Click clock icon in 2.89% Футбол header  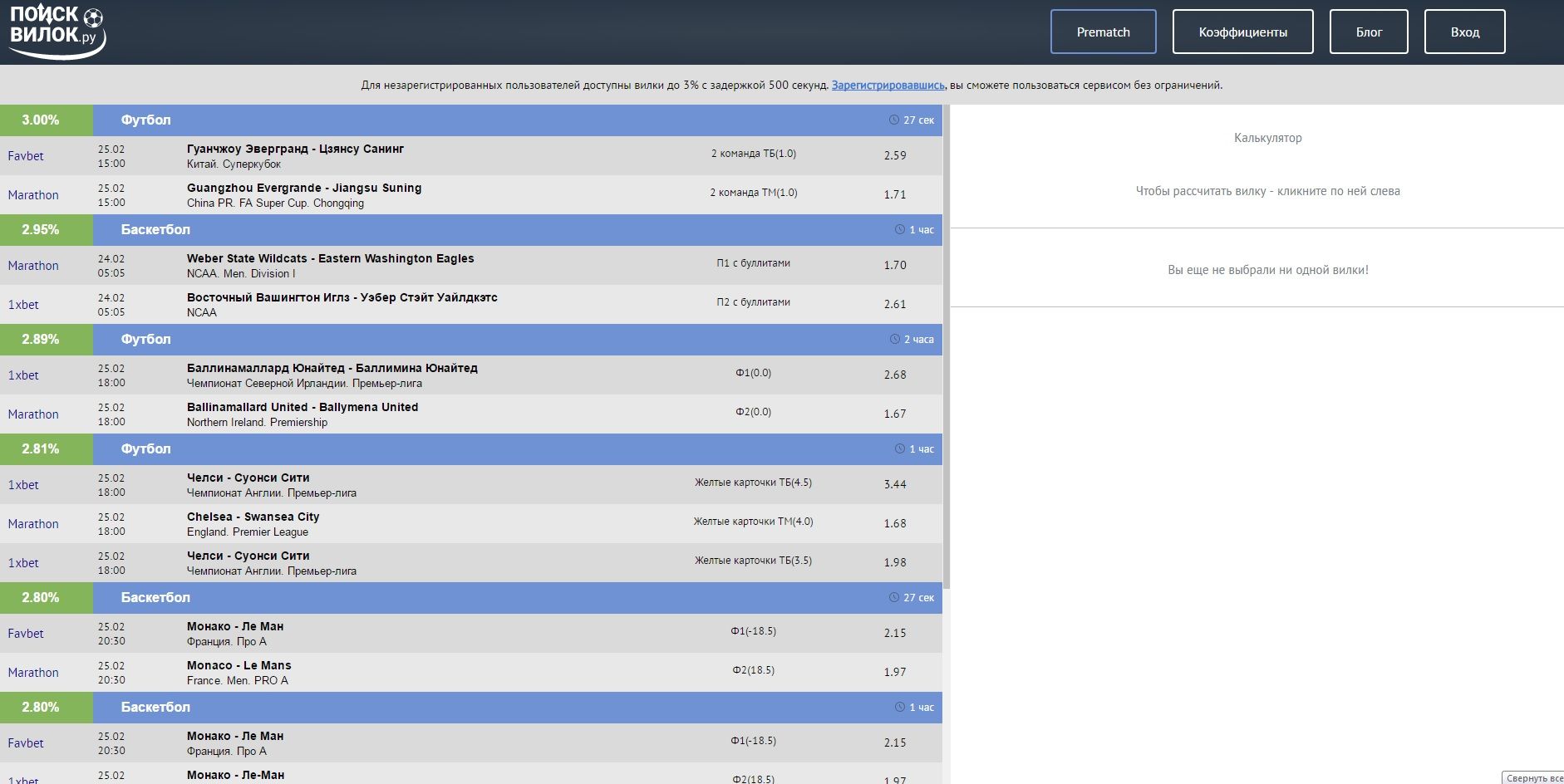[894, 340]
